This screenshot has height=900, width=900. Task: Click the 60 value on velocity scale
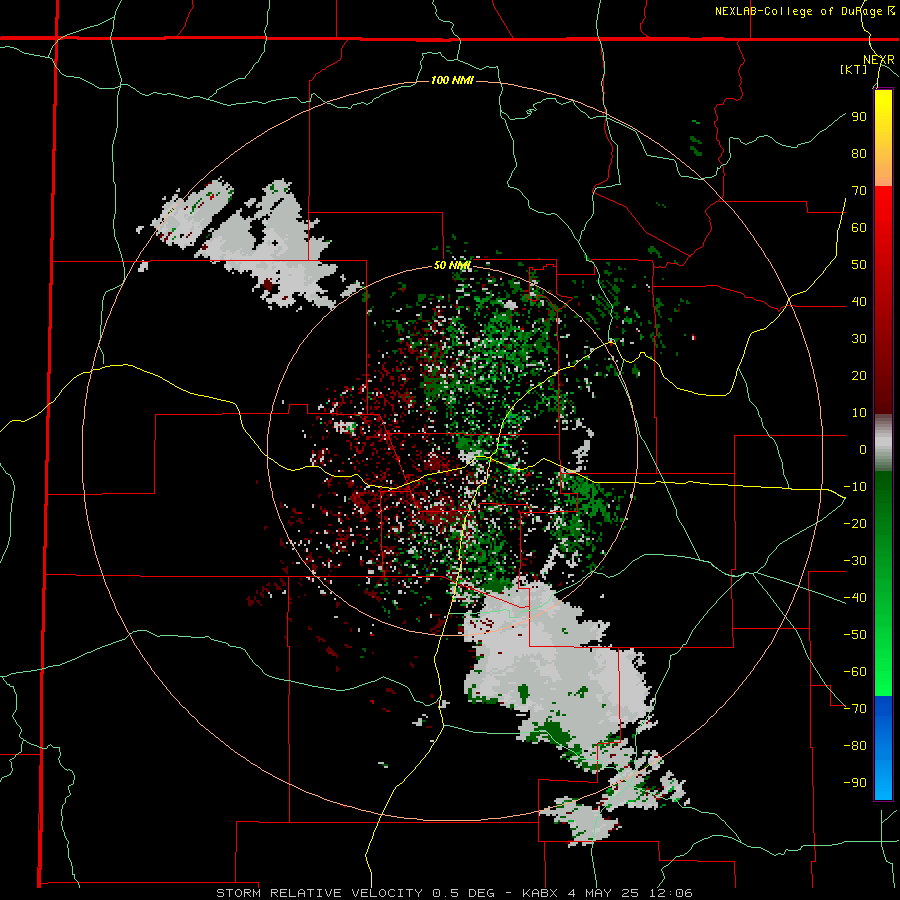click(x=859, y=228)
